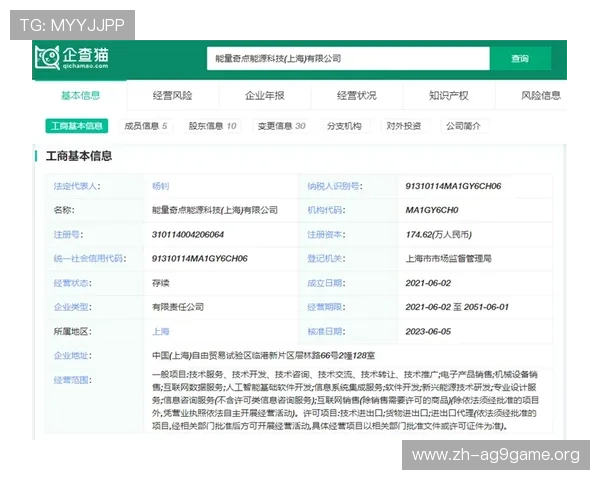The height and width of the screenshot is (480, 600).
Task: Click the 上海市市场监督管理局 registration authority value
Action: (x=448, y=259)
